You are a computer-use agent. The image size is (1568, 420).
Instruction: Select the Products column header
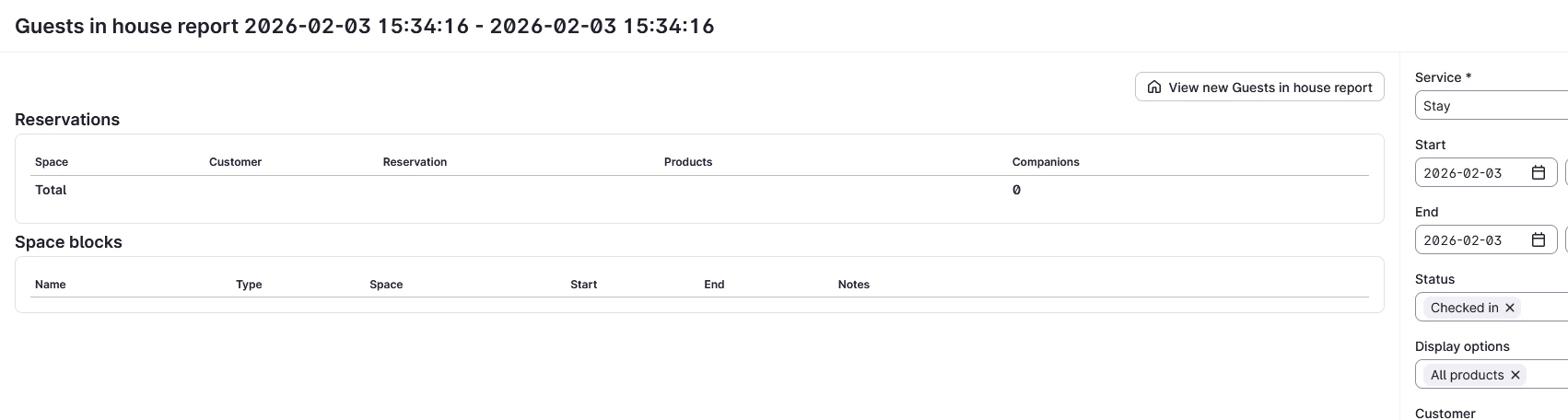pyautogui.click(x=688, y=162)
